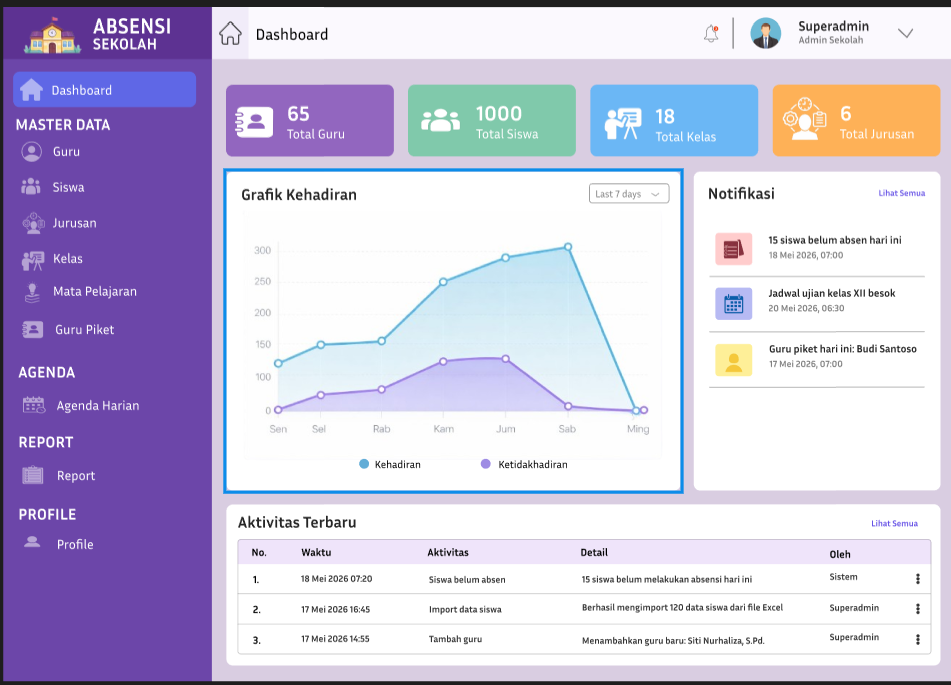Click the Sistem cell in row 1

point(844,576)
